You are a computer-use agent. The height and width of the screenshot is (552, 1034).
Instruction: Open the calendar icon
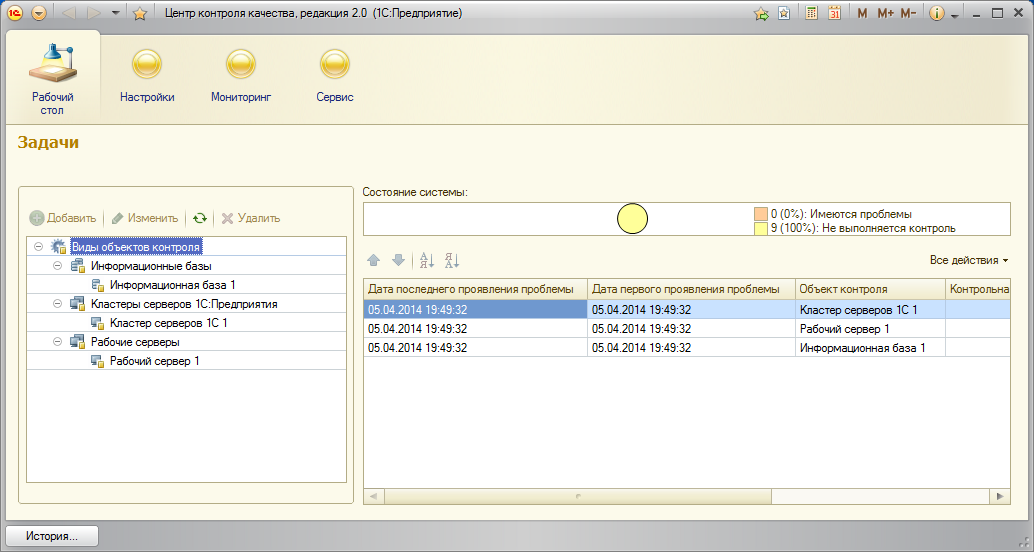tap(833, 14)
